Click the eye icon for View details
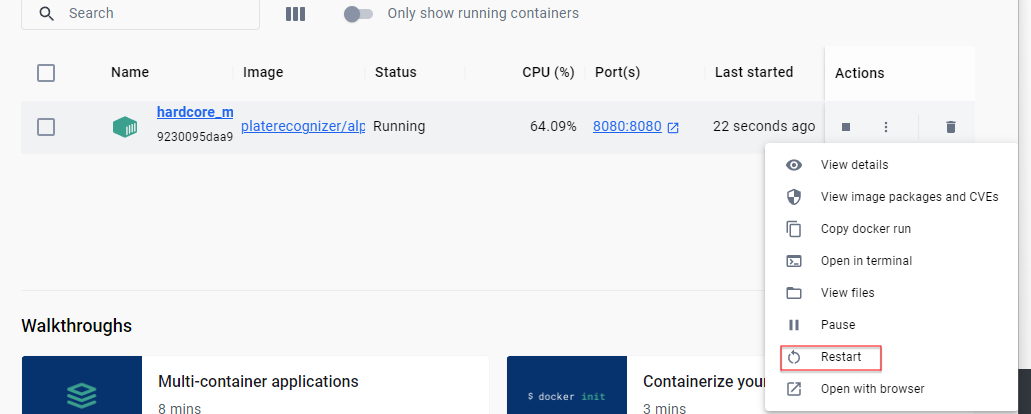 [x=794, y=165]
